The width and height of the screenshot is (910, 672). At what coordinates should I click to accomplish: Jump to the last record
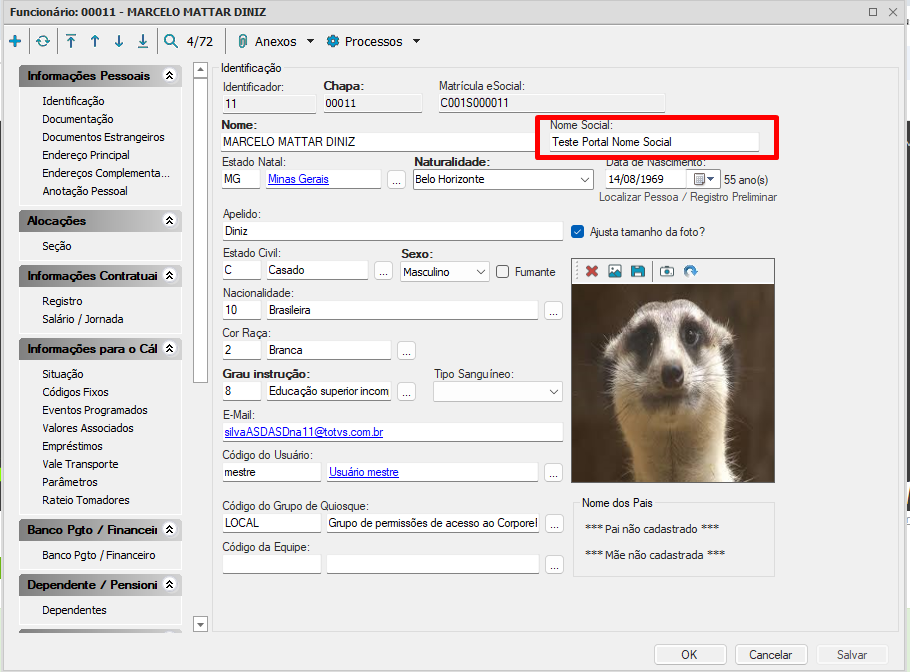[x=143, y=41]
